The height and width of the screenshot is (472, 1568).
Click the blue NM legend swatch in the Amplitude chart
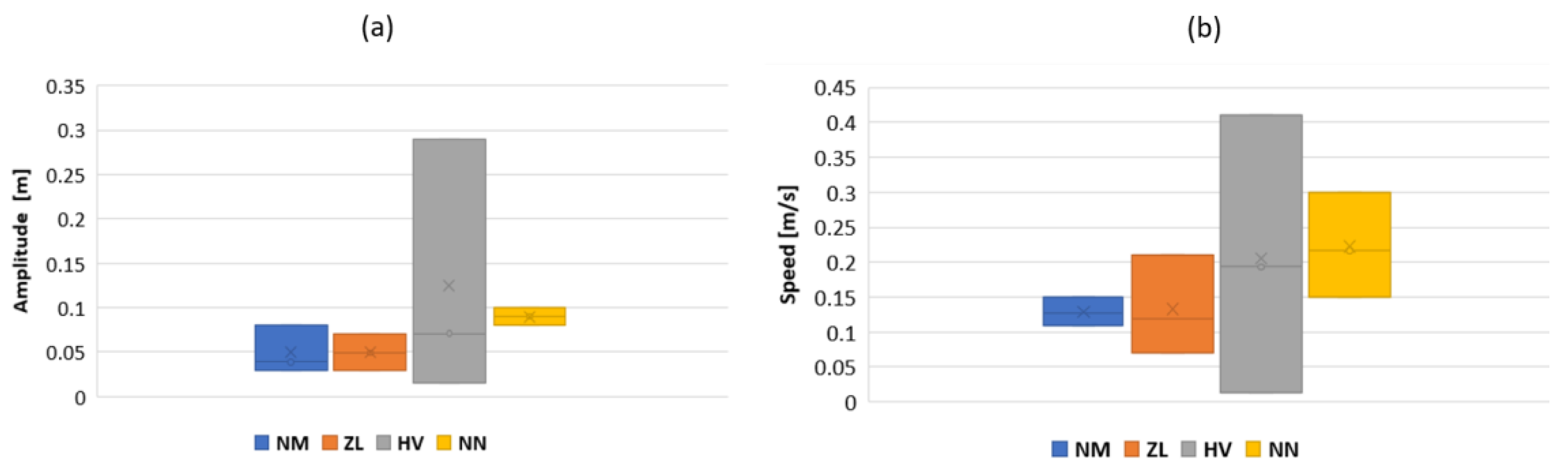(262, 442)
